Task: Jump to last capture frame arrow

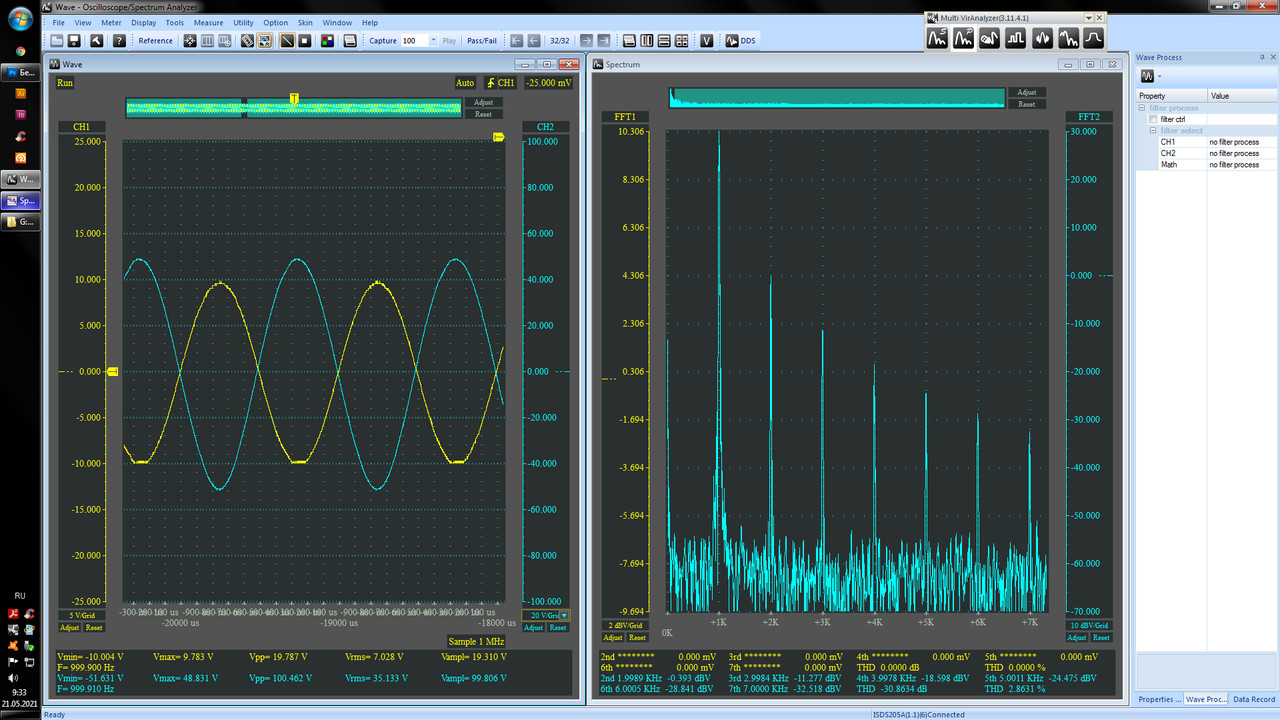Action: click(603, 40)
